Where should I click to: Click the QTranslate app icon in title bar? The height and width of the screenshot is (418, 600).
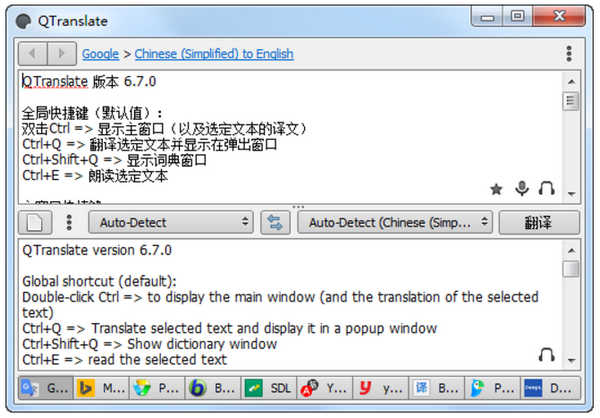pos(23,21)
